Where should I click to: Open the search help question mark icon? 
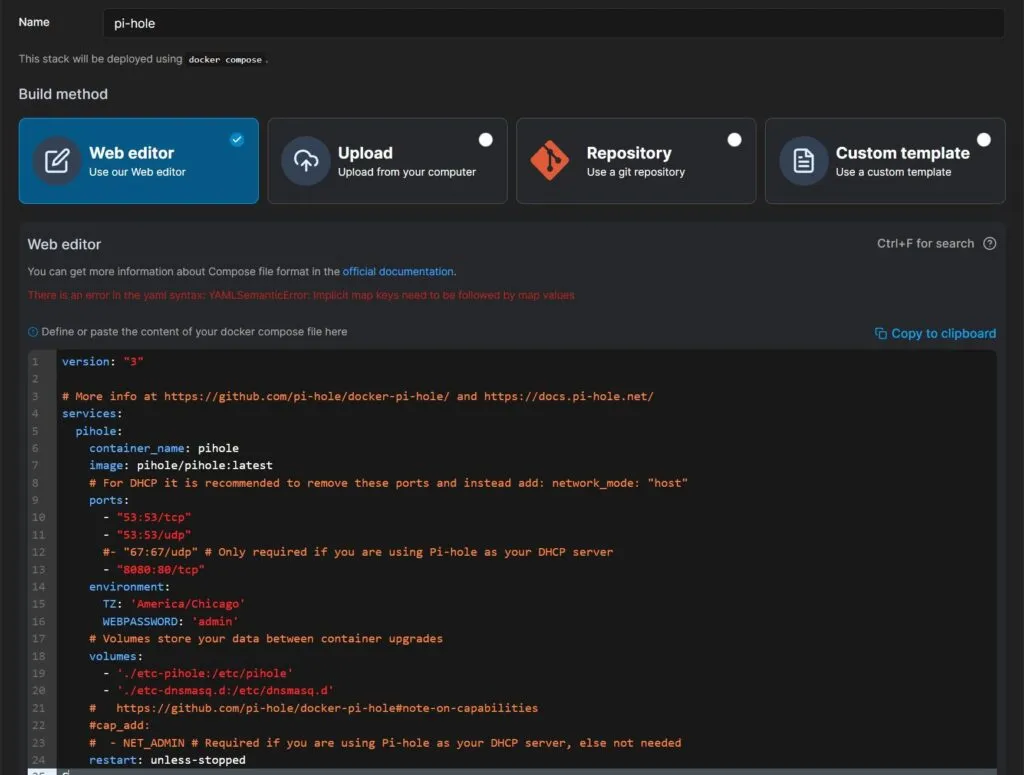990,243
